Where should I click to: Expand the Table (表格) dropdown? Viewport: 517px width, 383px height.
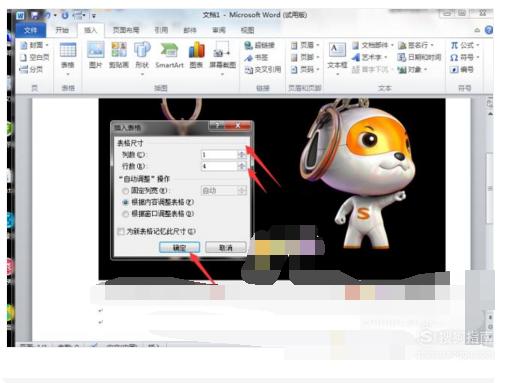[68, 74]
